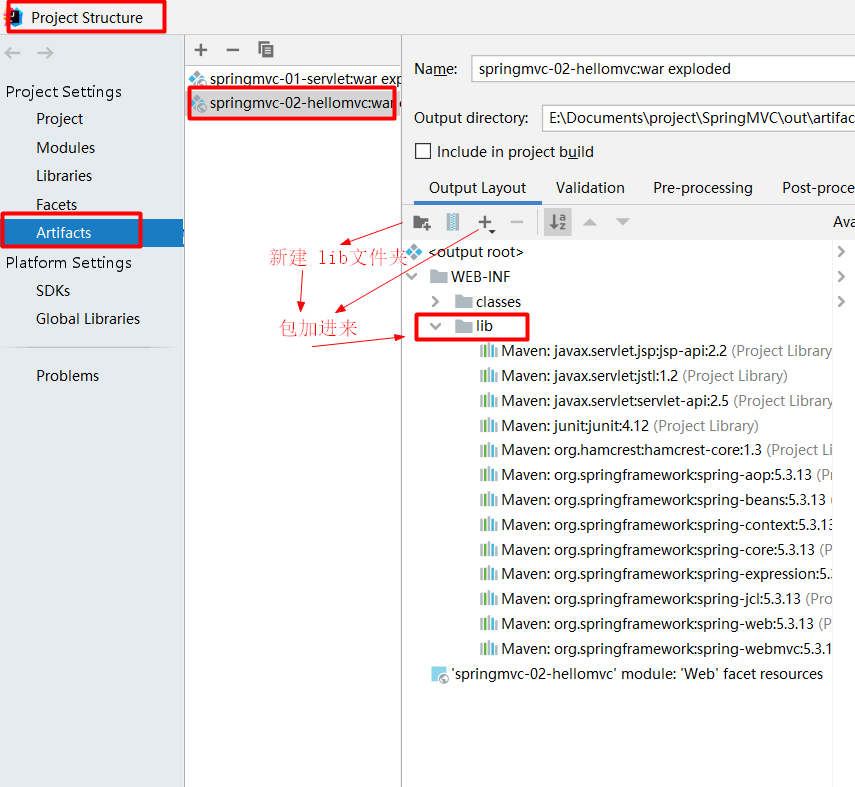Select Artifacts in sidebar
Viewport: 855px width, 787px height.
click(92, 233)
